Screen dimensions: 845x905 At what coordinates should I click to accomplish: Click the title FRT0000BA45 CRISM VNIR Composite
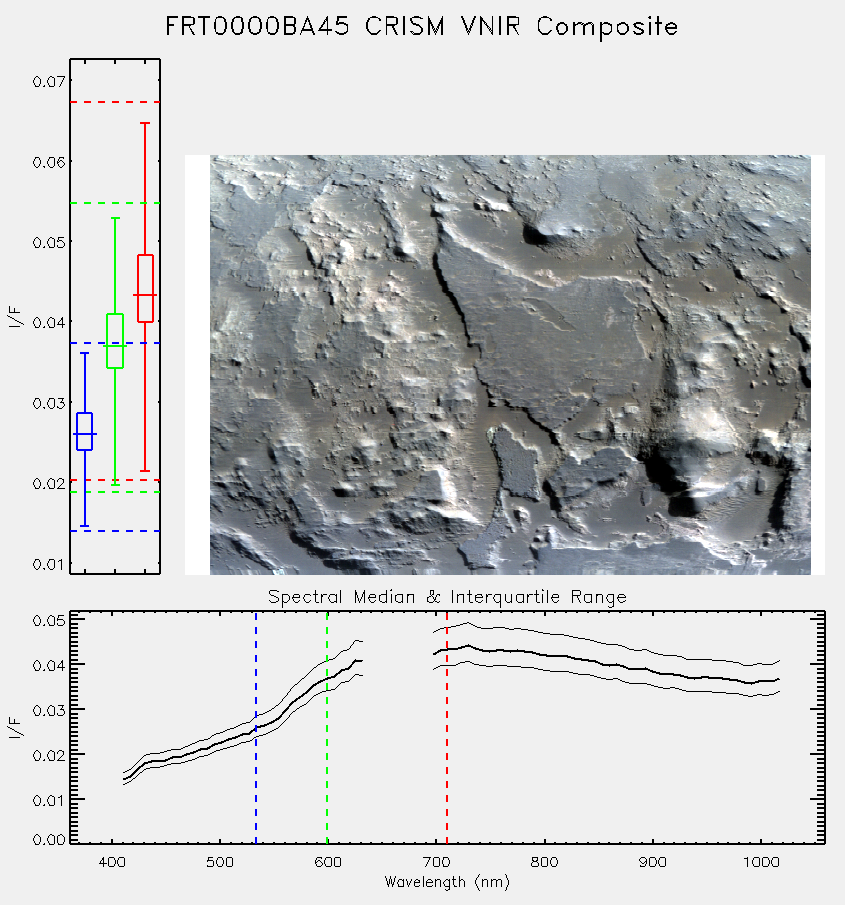(422, 27)
